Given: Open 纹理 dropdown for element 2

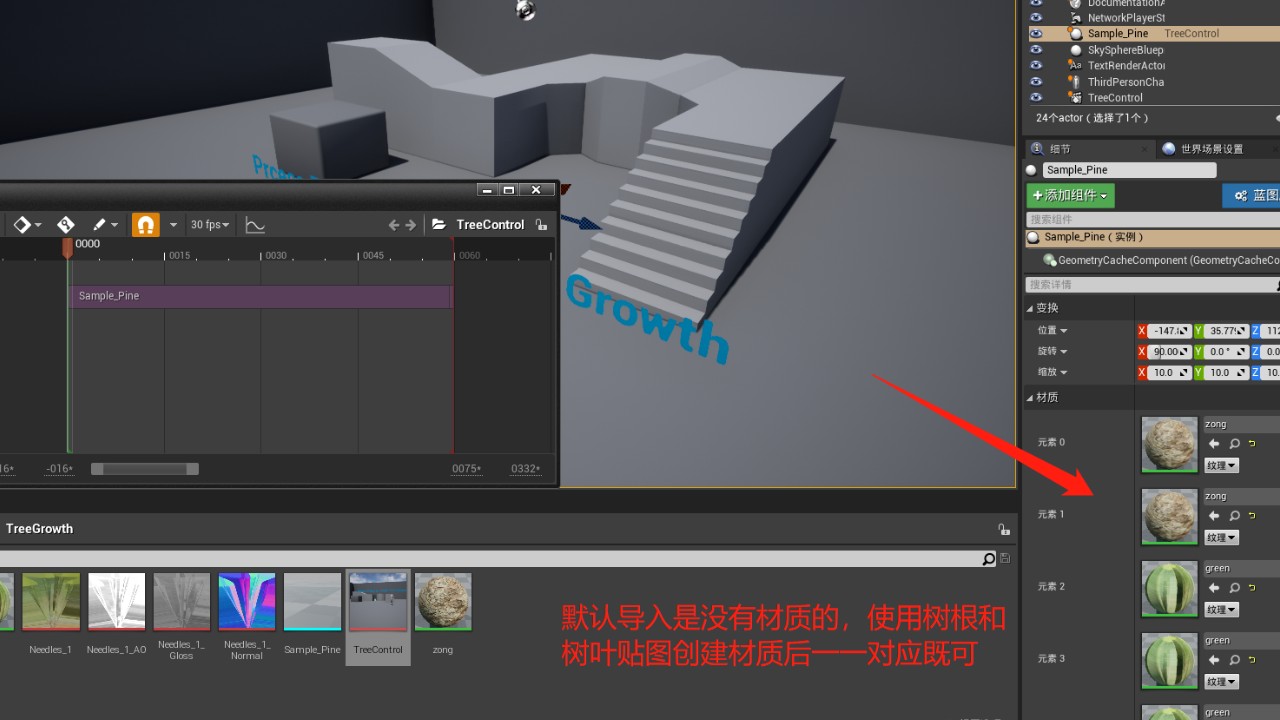Looking at the screenshot, I should pyautogui.click(x=1221, y=609).
